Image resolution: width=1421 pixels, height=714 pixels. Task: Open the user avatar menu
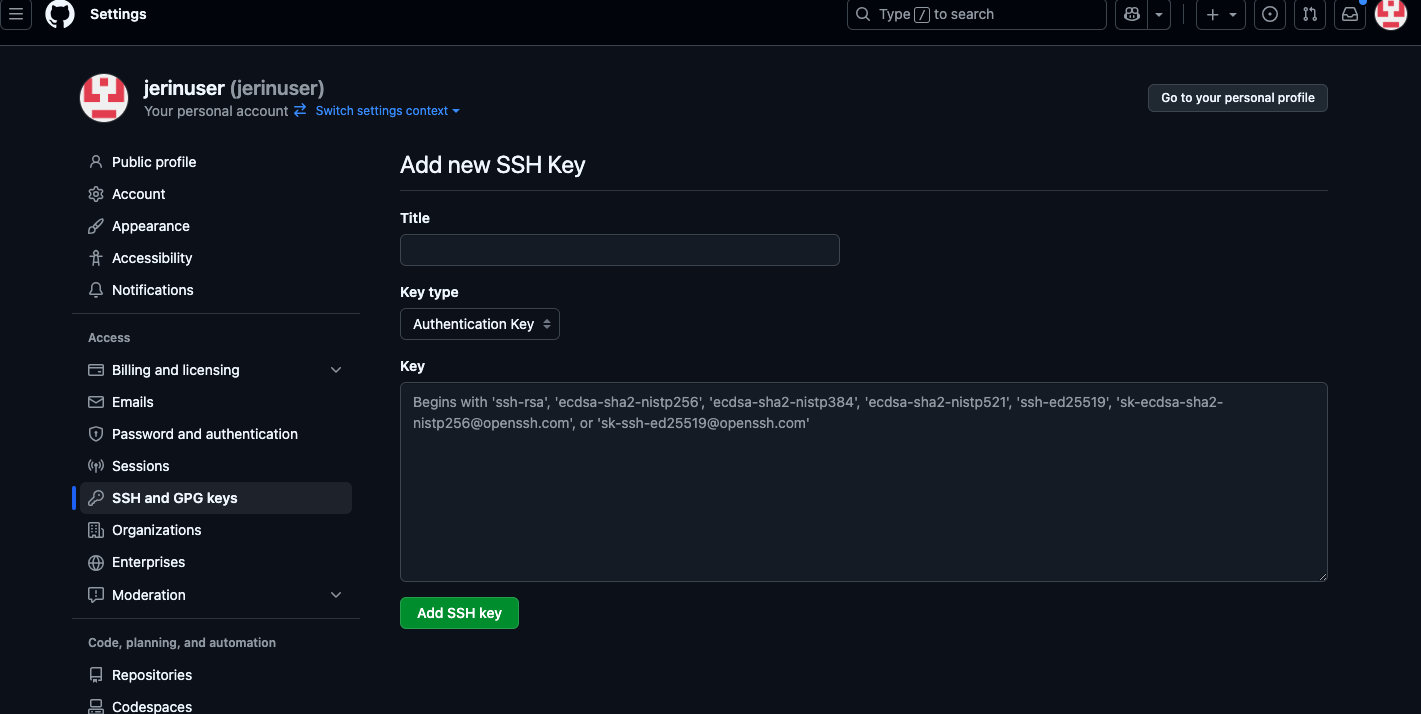point(1391,14)
